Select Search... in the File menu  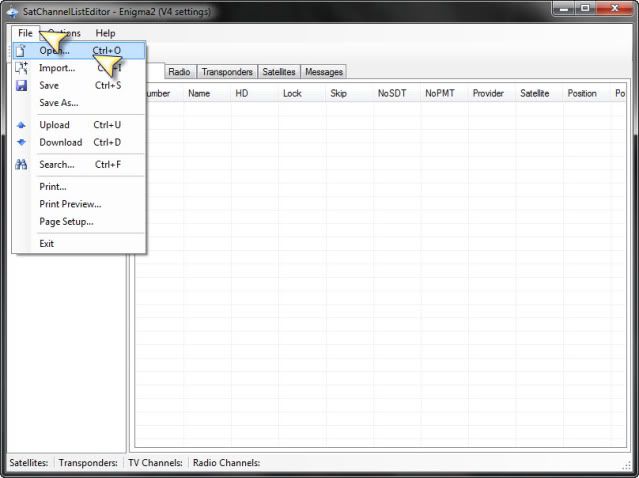coord(79,165)
